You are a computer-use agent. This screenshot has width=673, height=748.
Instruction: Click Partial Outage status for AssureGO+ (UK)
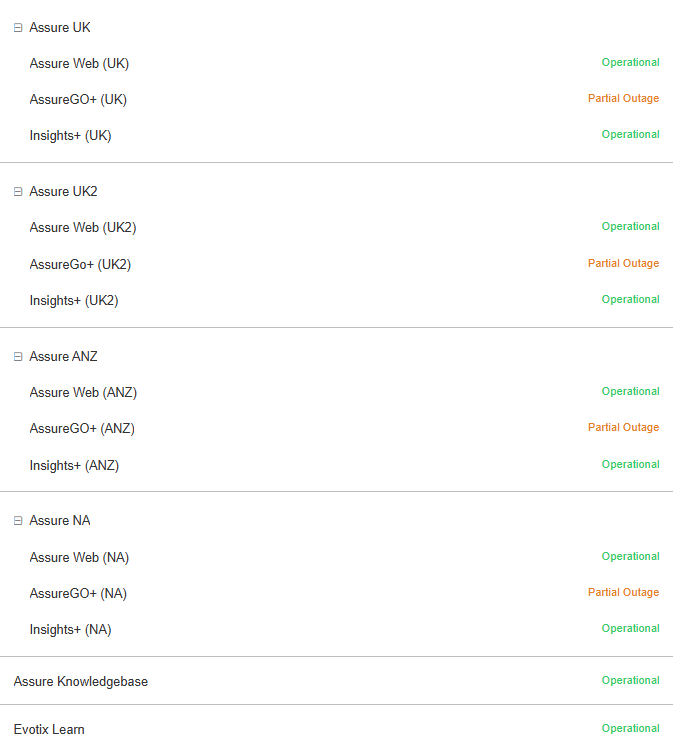tap(623, 98)
